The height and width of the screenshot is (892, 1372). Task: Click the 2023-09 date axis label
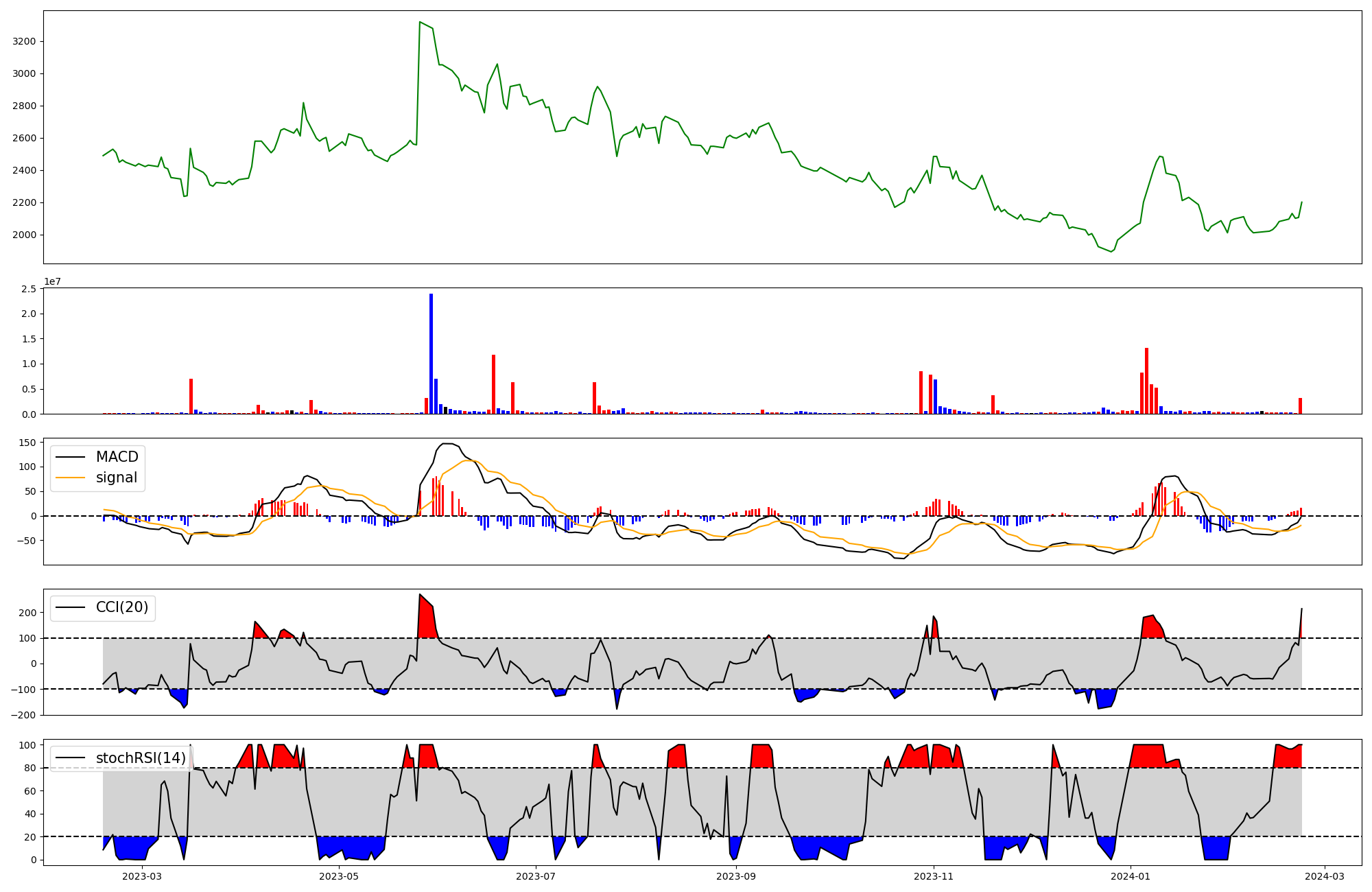click(x=736, y=876)
